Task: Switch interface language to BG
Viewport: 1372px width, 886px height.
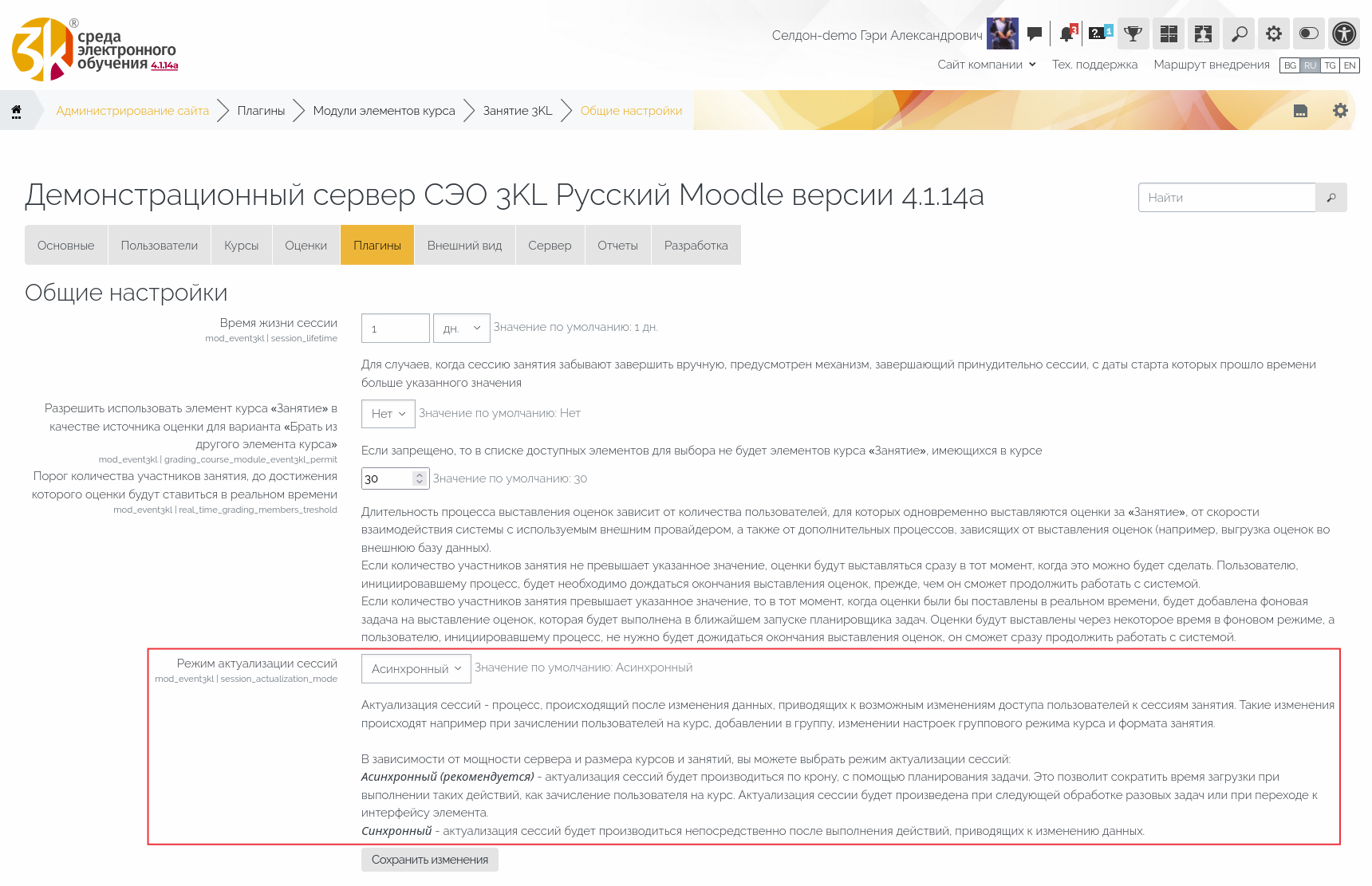Action: coord(1290,65)
